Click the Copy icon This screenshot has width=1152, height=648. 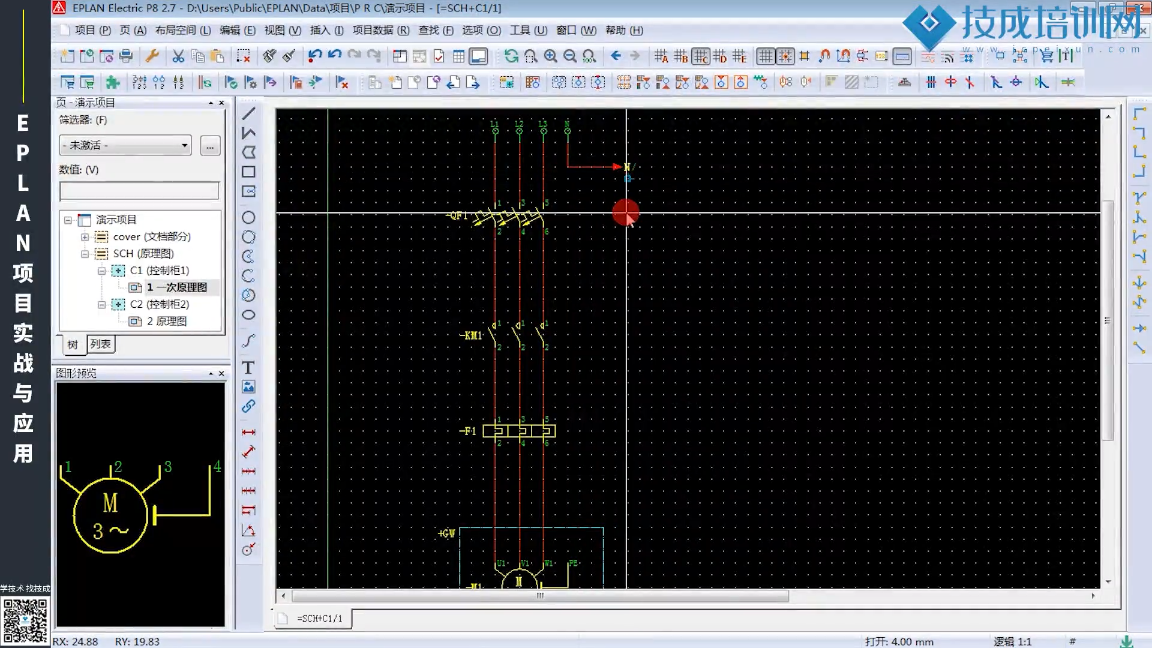coord(198,56)
